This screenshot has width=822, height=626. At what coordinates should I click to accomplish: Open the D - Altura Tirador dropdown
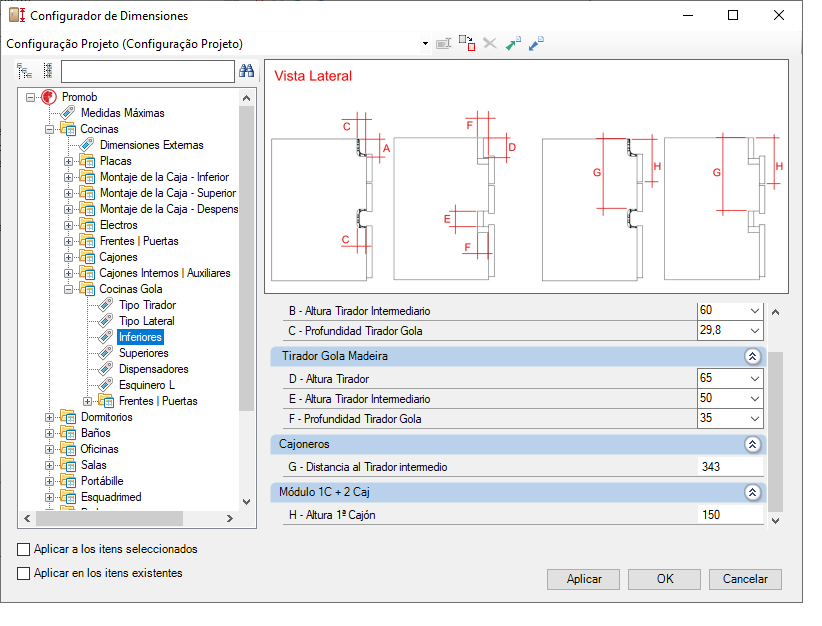point(755,379)
